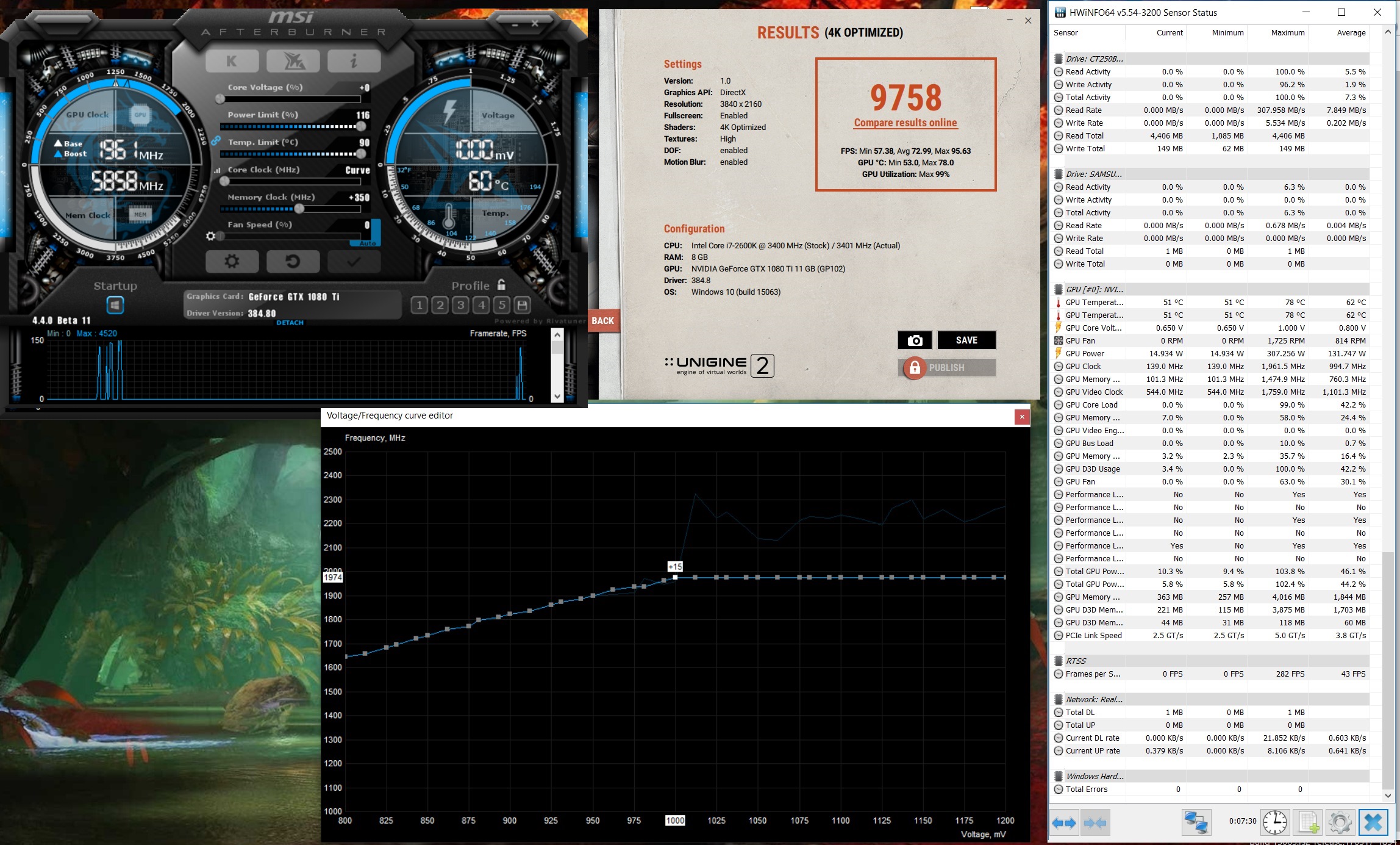Select profile slot 3

coord(460,305)
